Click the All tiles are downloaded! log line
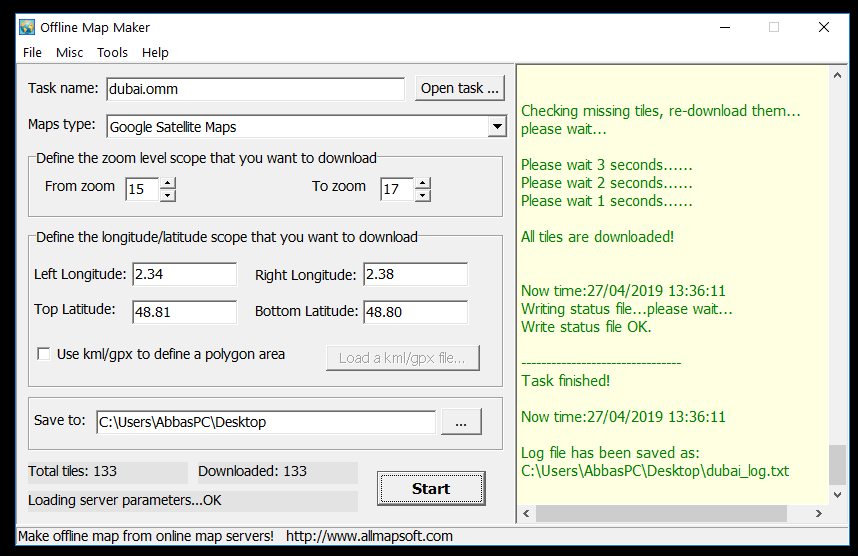858x556 pixels. (598, 237)
